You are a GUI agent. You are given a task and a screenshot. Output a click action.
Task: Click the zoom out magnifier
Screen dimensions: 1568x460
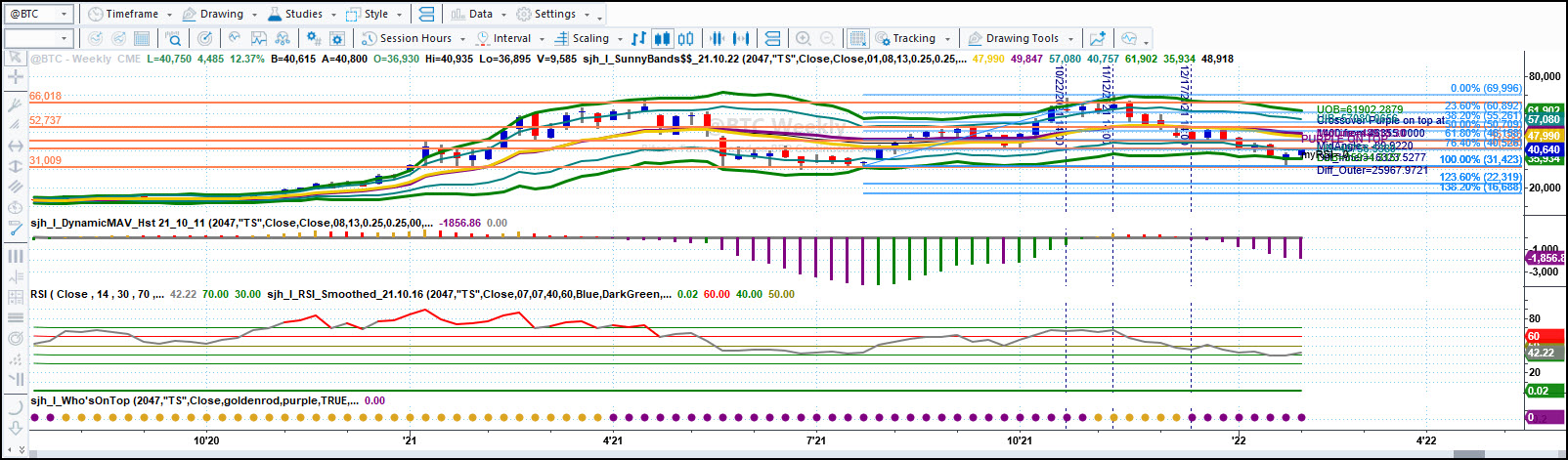827,38
